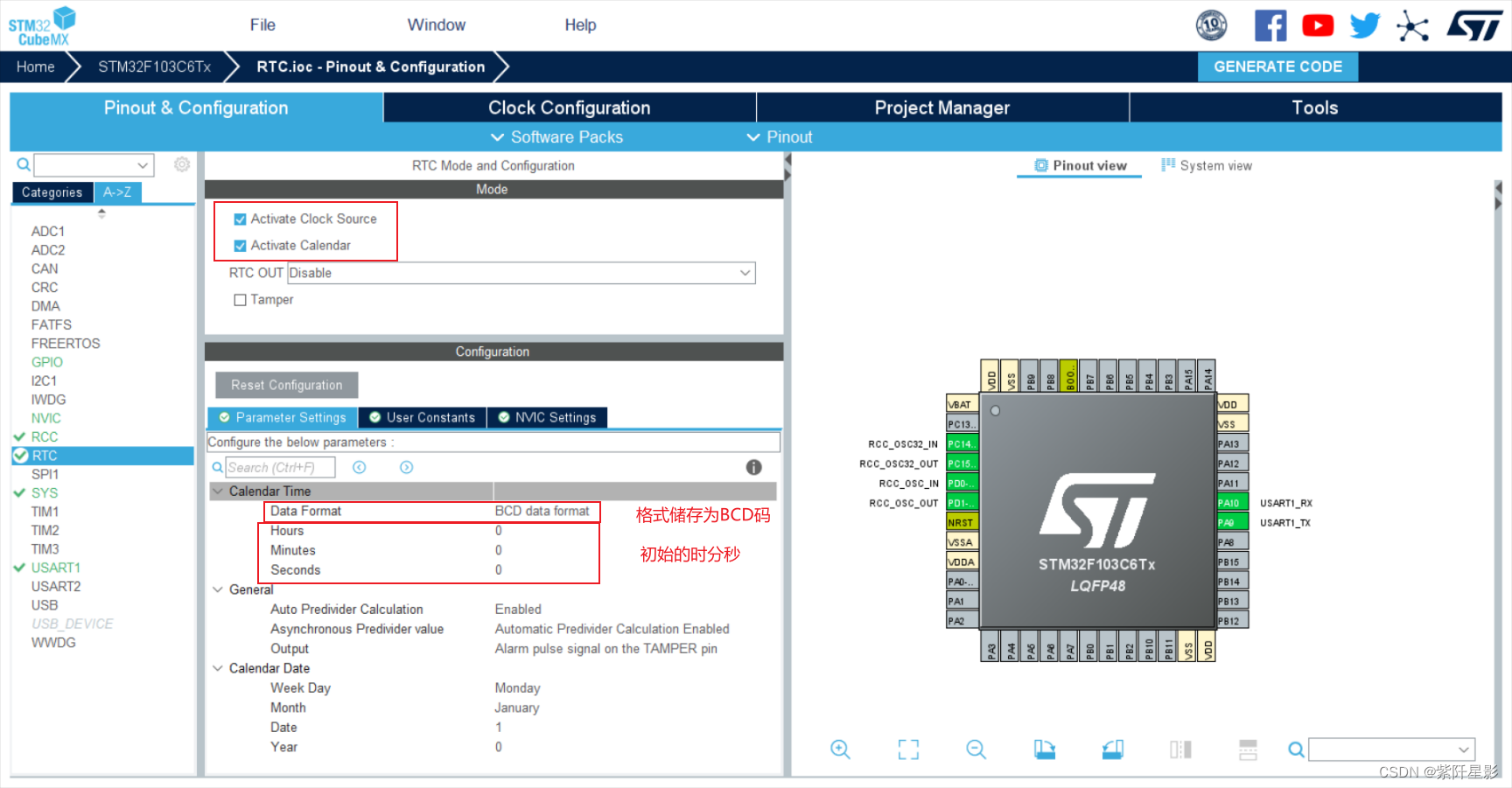
Task: Click the categories search magnifier icon
Action: pyautogui.click(x=24, y=164)
